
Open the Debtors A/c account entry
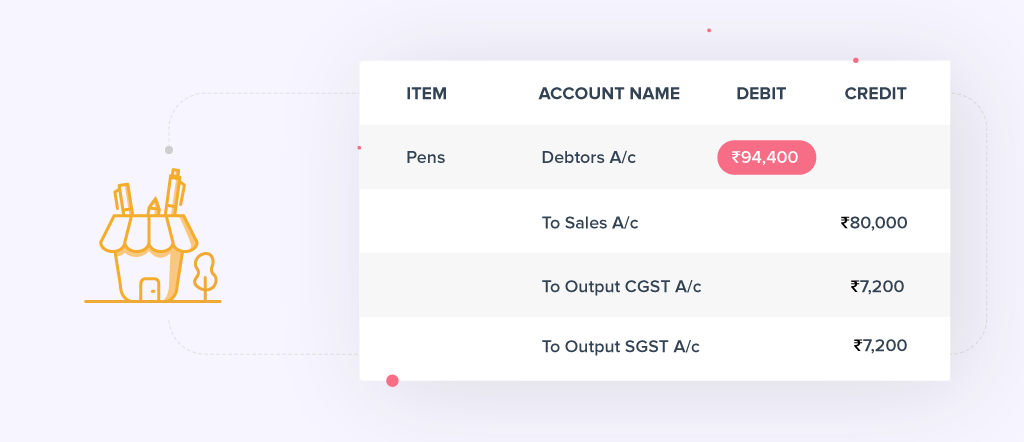[588, 157]
